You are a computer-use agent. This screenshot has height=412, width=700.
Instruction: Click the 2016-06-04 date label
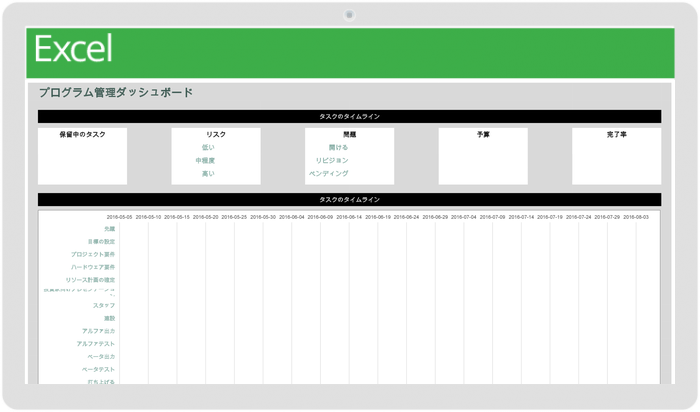tap(292, 217)
